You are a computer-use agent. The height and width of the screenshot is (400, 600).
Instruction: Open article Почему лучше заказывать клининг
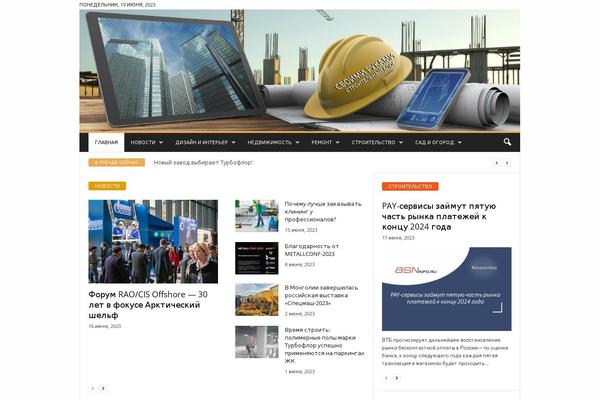click(323, 212)
